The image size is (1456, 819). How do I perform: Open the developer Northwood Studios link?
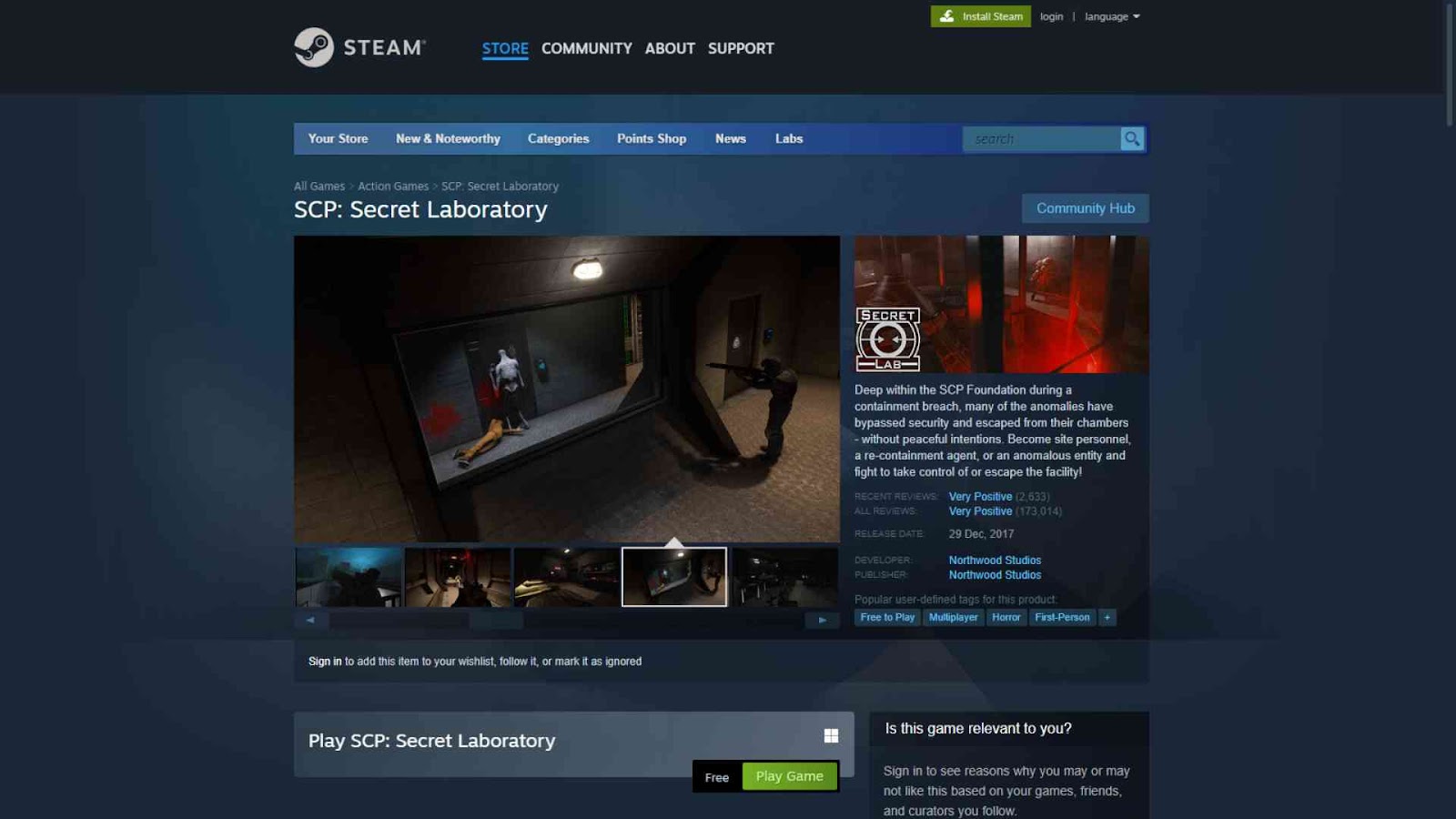995,561
